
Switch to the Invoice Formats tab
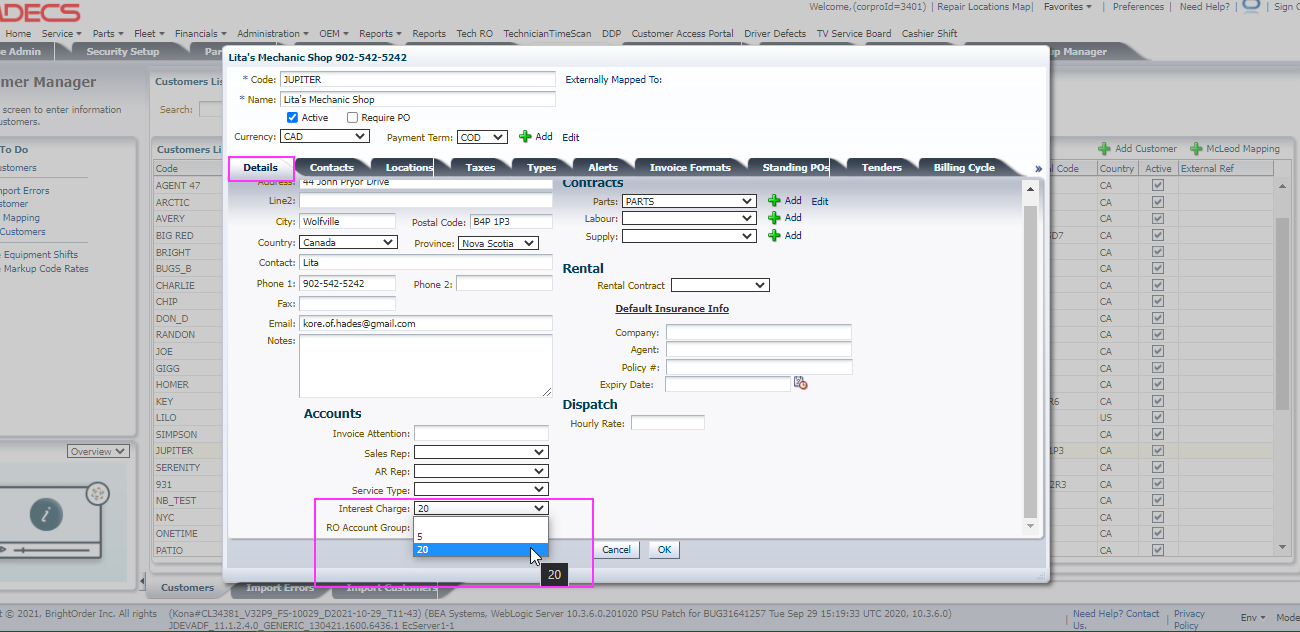pos(690,167)
